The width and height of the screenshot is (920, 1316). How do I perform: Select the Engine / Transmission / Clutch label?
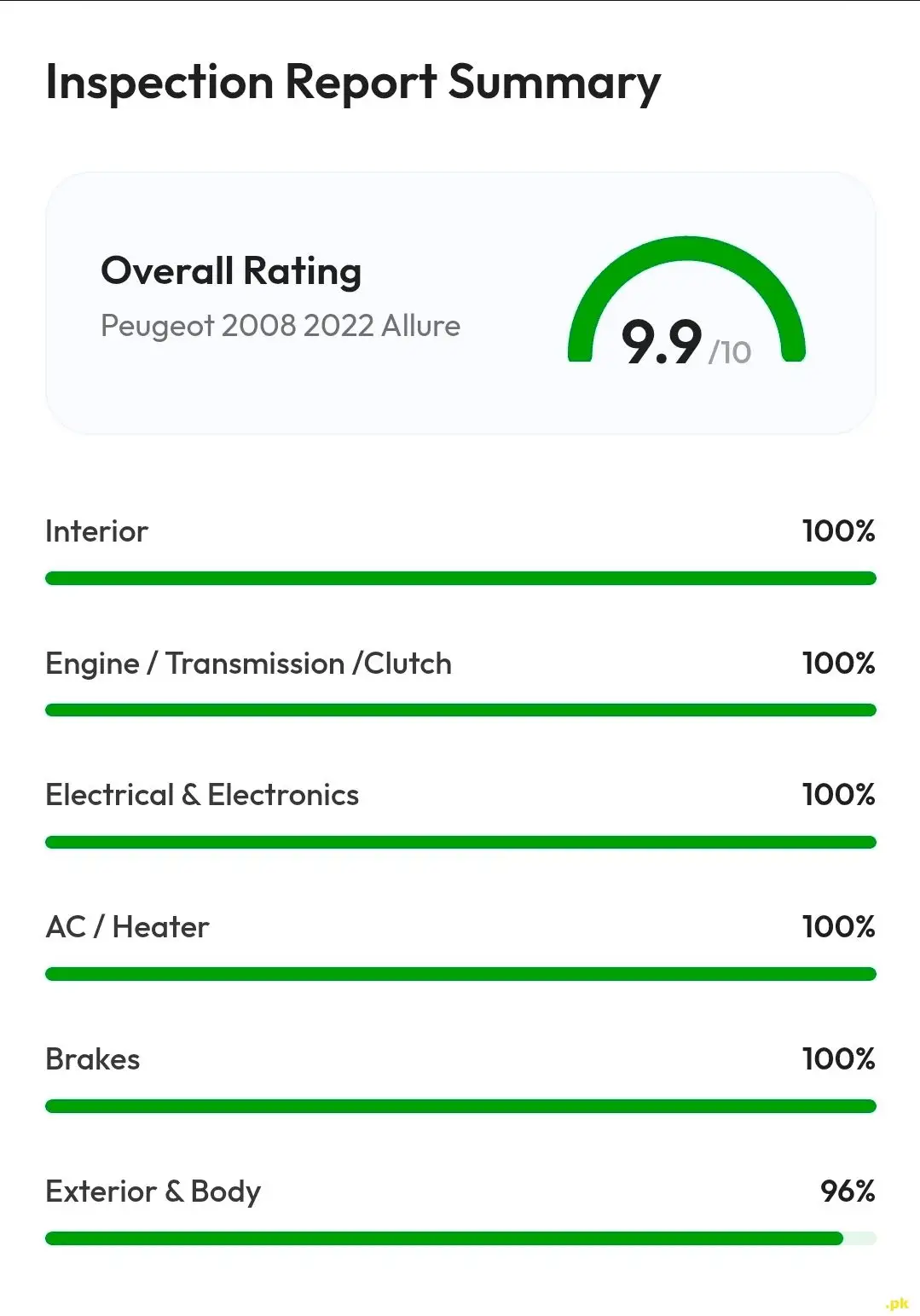pyautogui.click(x=248, y=664)
